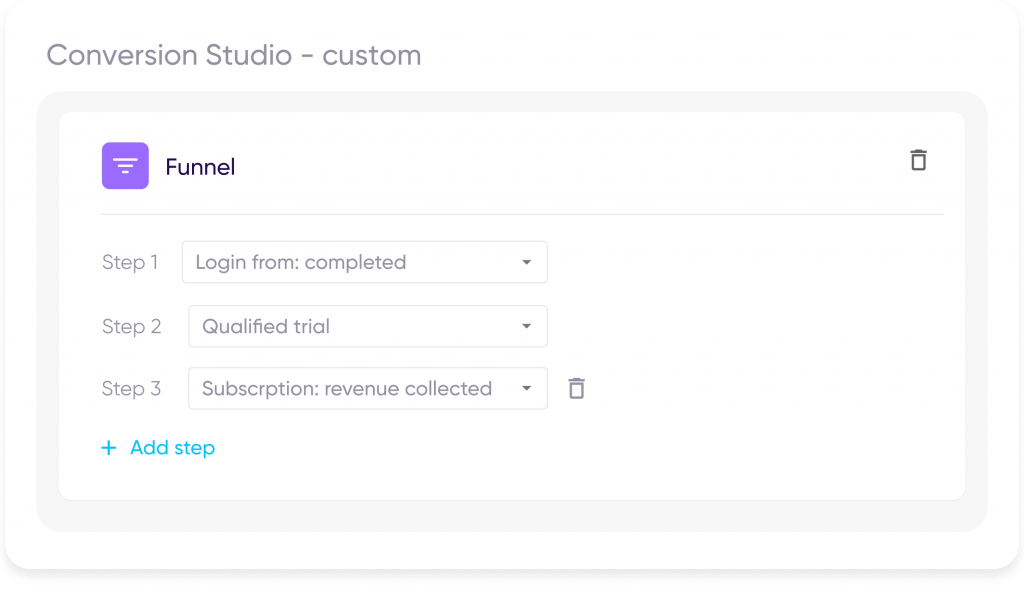This screenshot has height=597, width=1024.
Task: Select the 'Subscrption: revenue collected' combo box
Action: (x=368, y=388)
